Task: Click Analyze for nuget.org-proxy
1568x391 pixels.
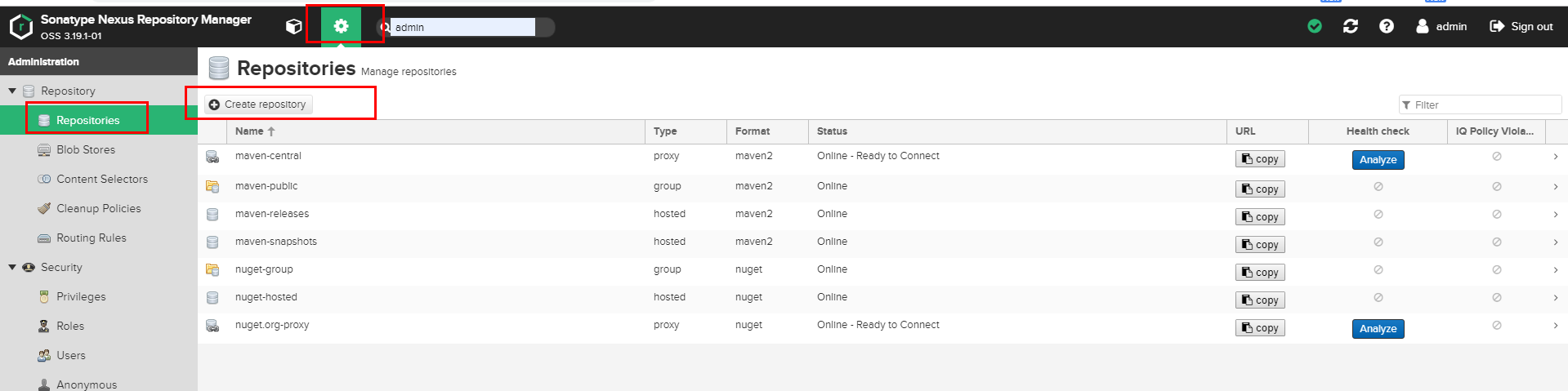Action: point(1378,329)
